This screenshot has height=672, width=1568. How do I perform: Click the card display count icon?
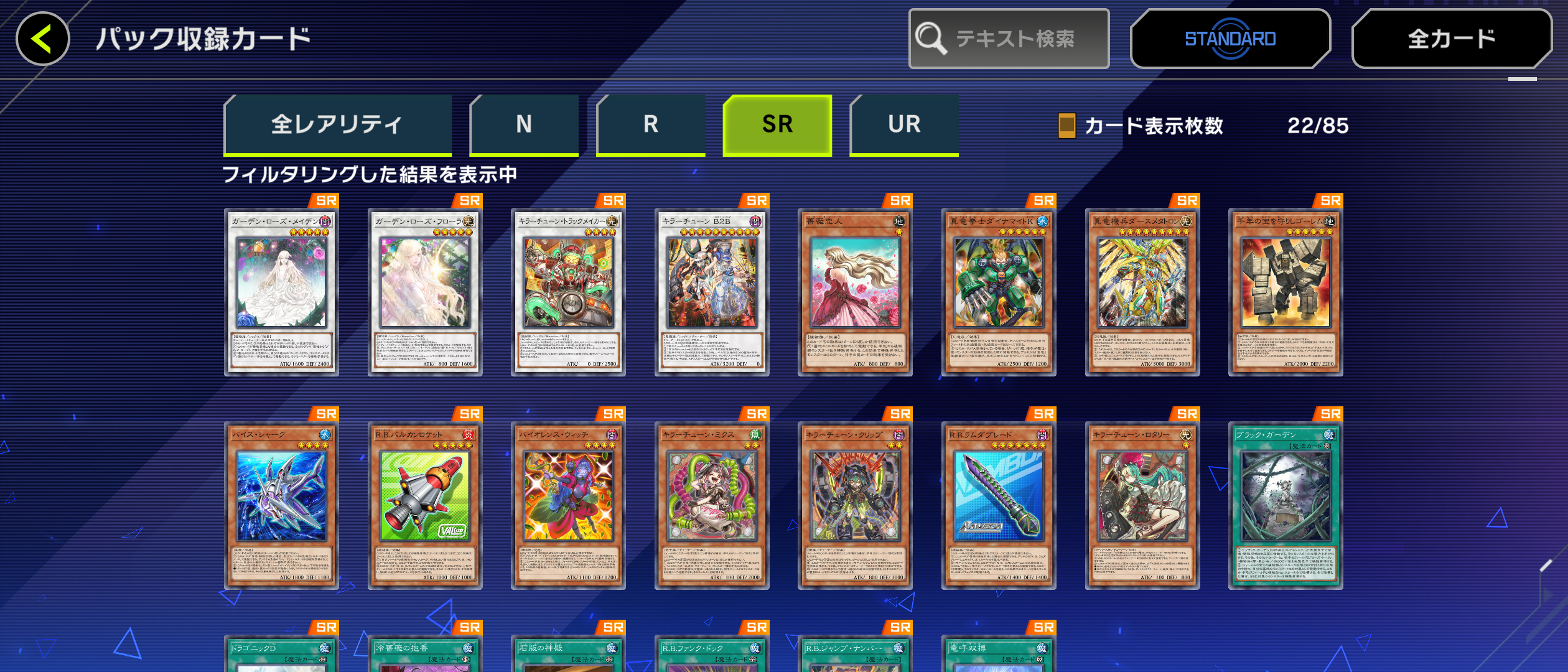click(1066, 126)
